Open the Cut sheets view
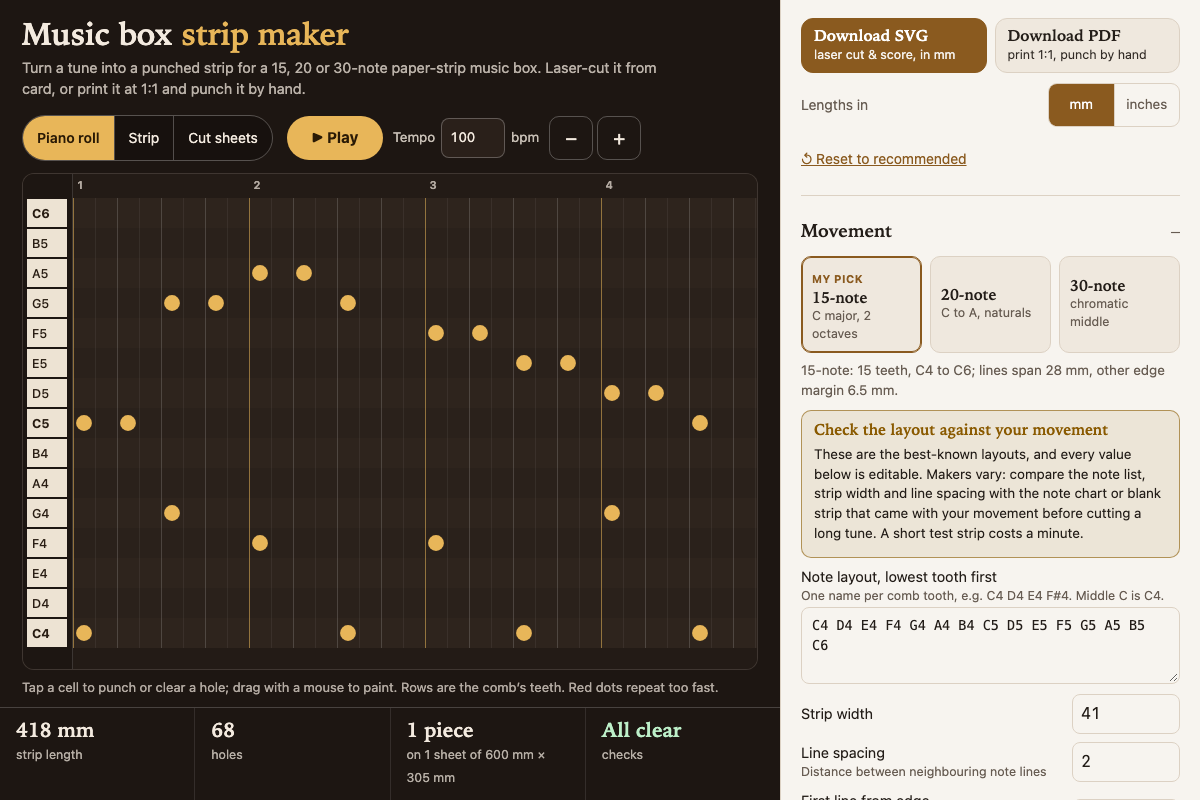Screen dimensions: 1200x800 click(223, 138)
